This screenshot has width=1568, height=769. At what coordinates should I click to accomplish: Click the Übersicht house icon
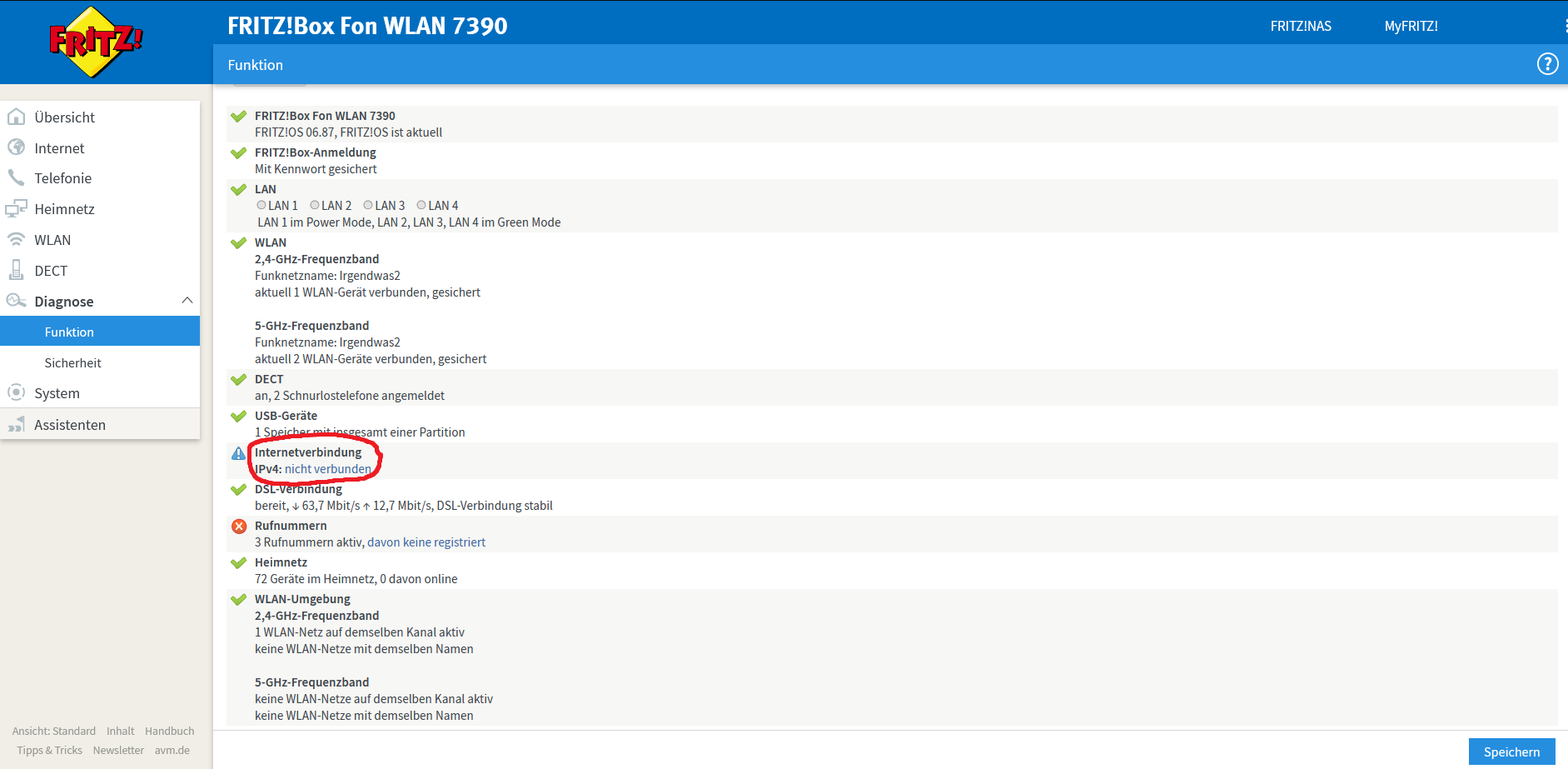coord(16,117)
